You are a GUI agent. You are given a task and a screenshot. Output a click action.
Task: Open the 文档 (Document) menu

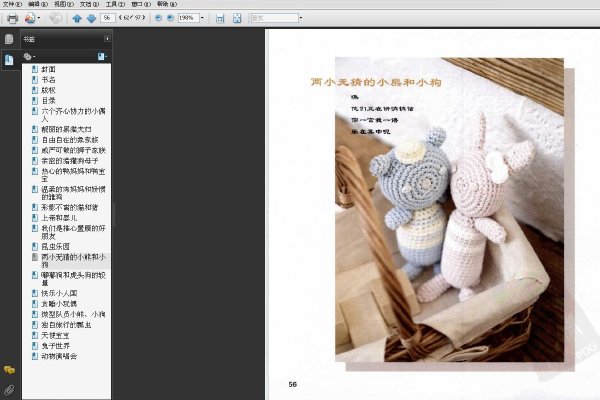tap(89, 4)
